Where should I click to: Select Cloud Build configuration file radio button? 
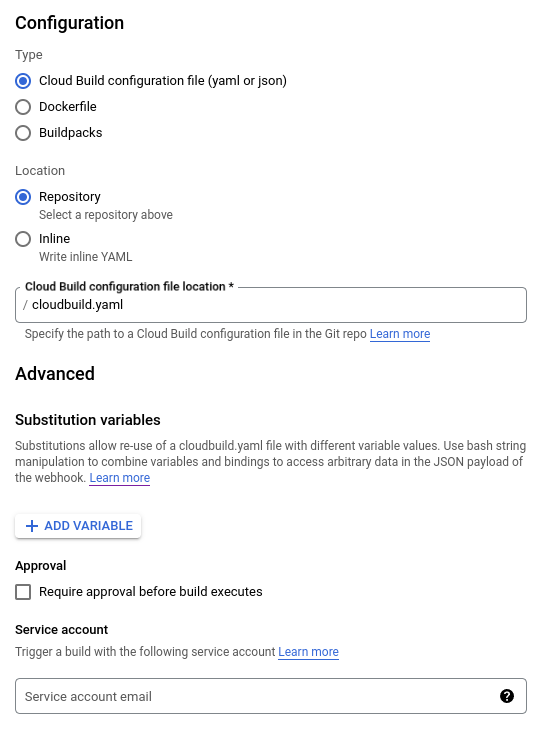click(23, 81)
